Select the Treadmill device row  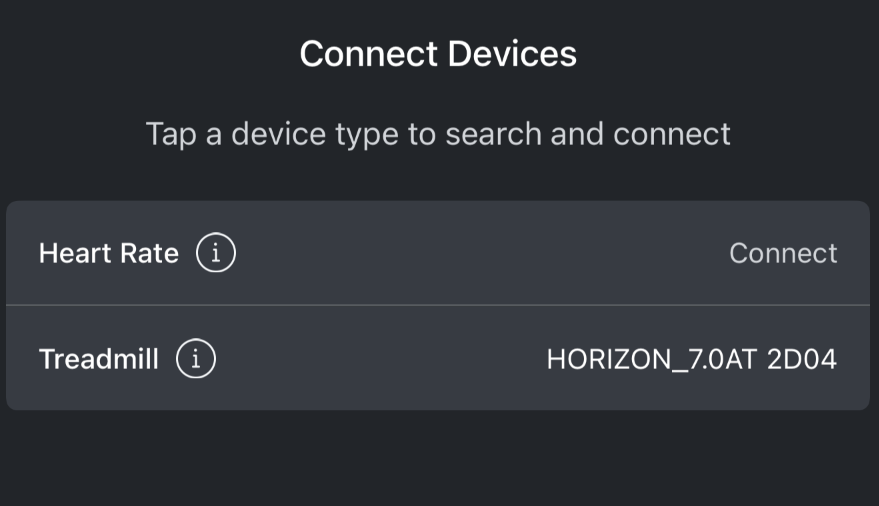pyautogui.click(x=438, y=359)
